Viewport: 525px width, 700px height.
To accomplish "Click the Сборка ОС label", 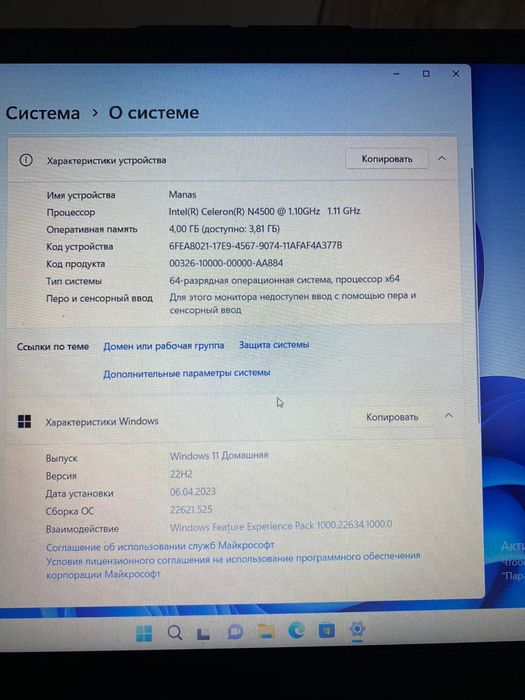I will tap(70, 511).
